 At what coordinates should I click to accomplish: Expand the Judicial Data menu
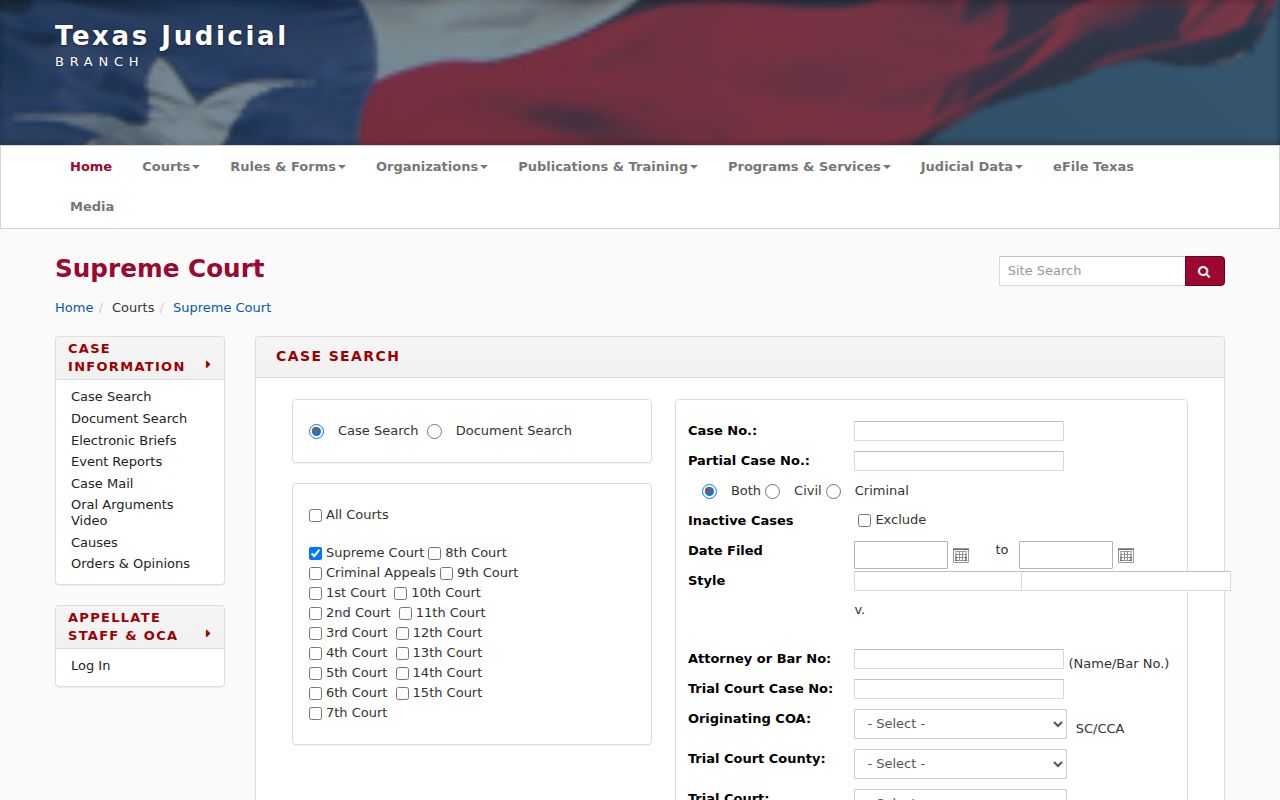971,167
